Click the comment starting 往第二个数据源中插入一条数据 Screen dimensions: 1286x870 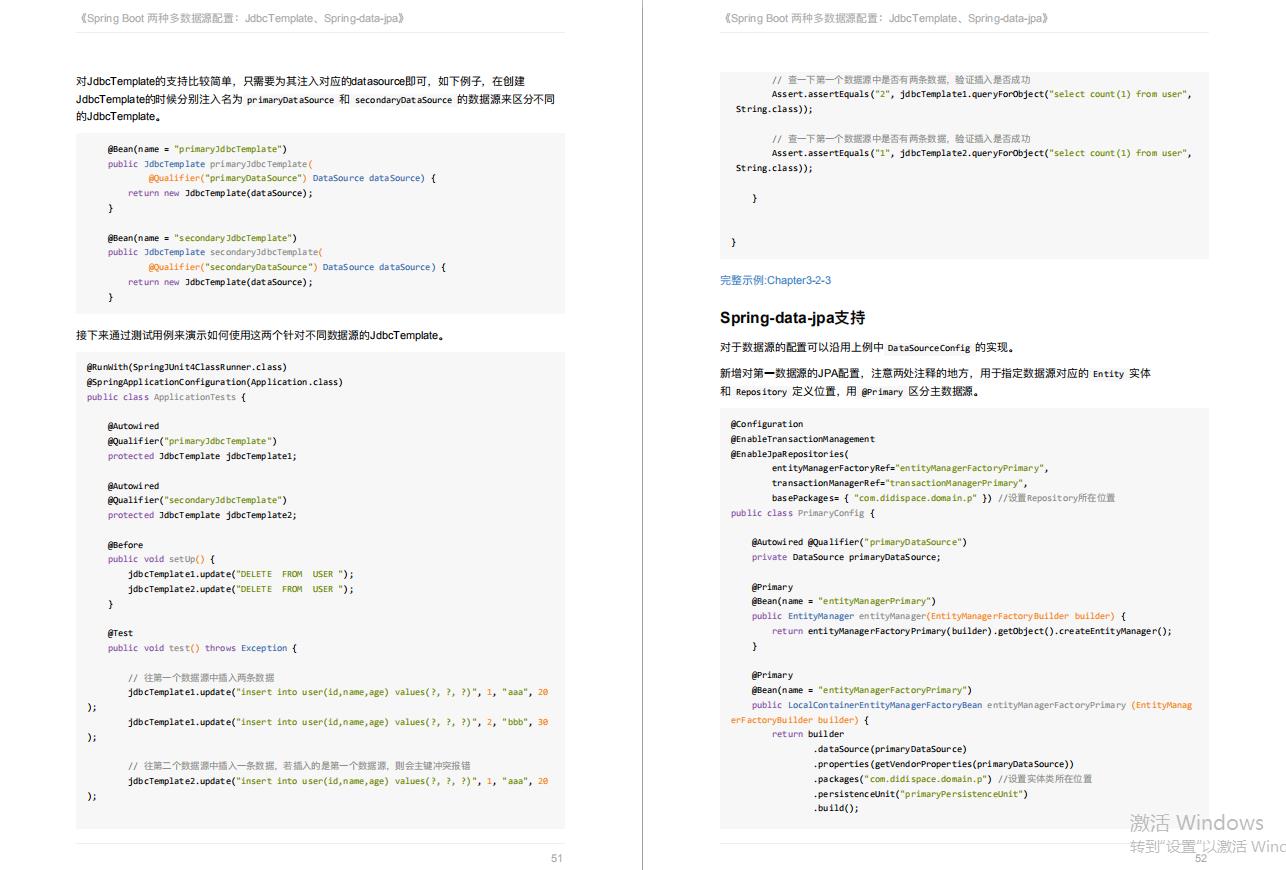click(x=299, y=766)
